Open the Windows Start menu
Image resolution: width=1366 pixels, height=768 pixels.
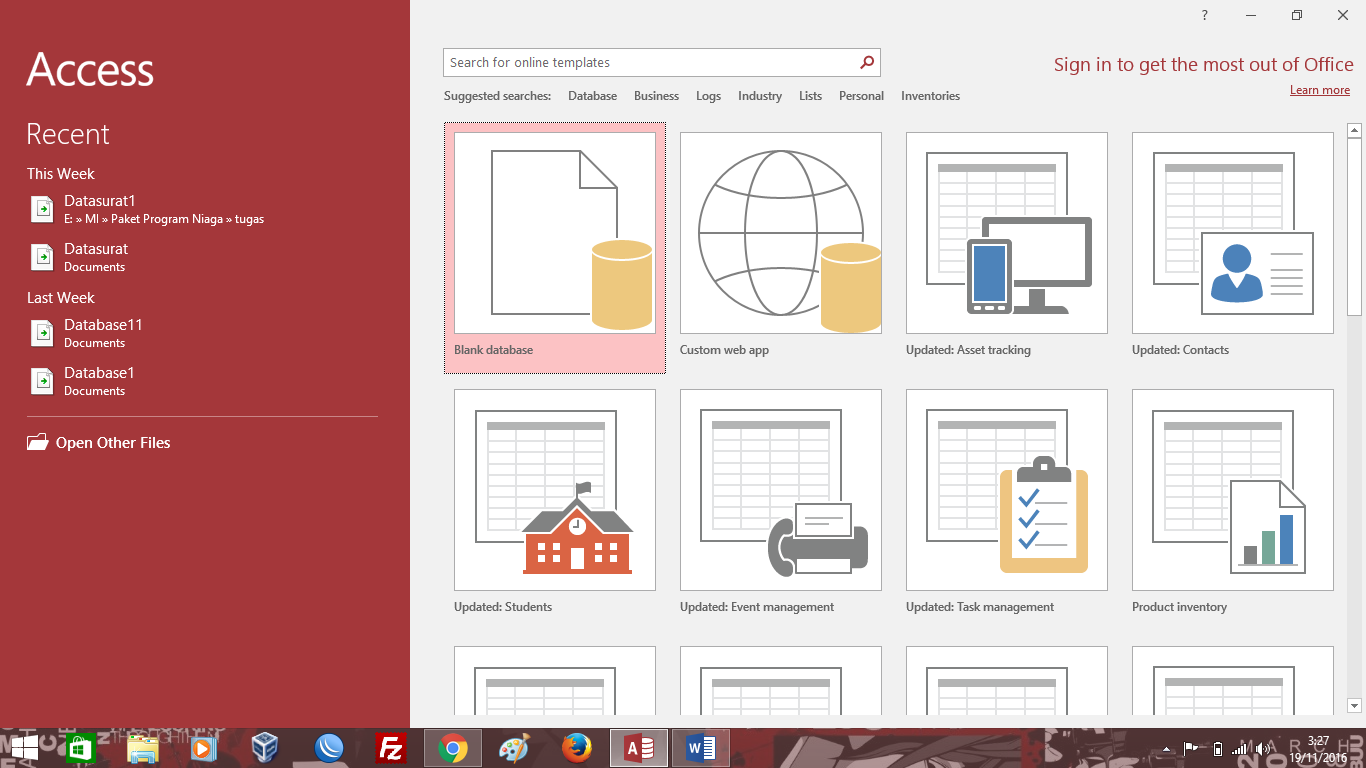(x=24, y=748)
